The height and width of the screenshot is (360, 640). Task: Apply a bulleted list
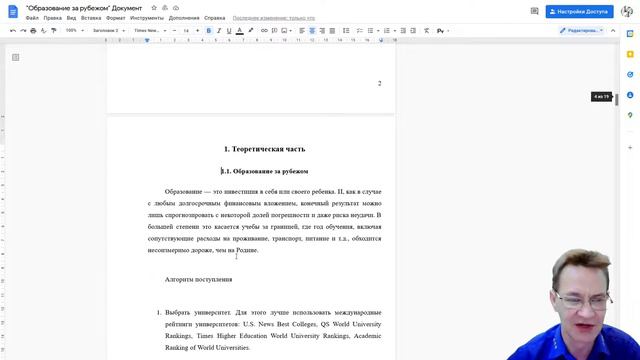(370, 31)
